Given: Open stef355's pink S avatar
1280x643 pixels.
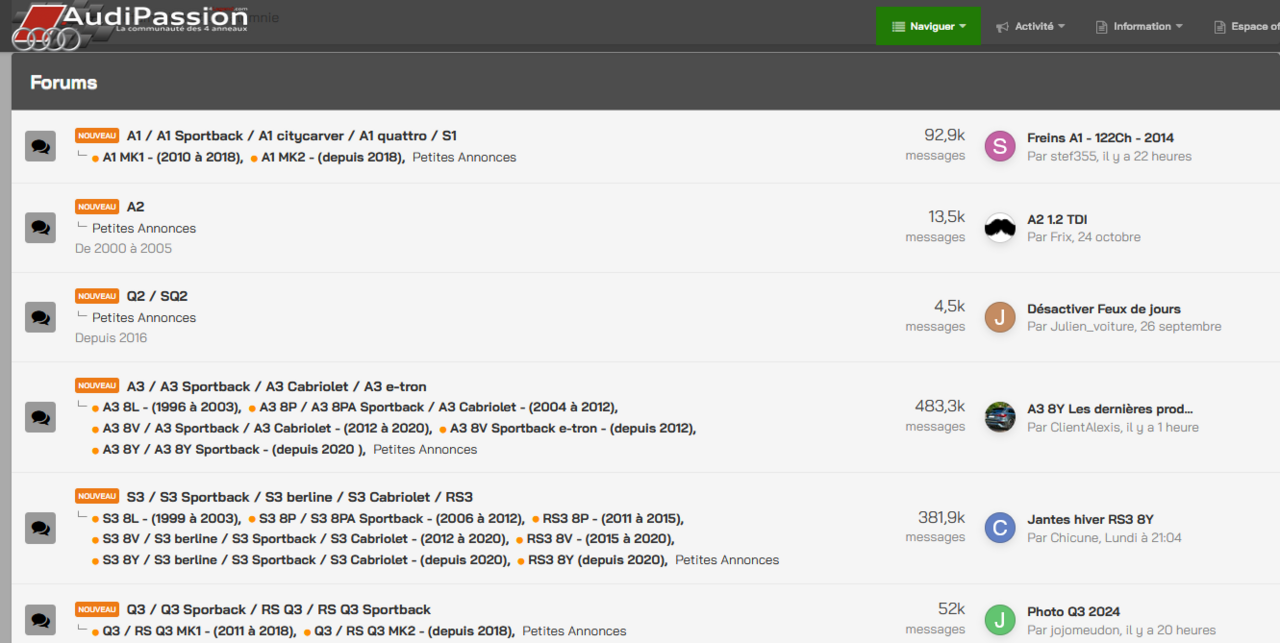Looking at the screenshot, I should coord(1000,146).
